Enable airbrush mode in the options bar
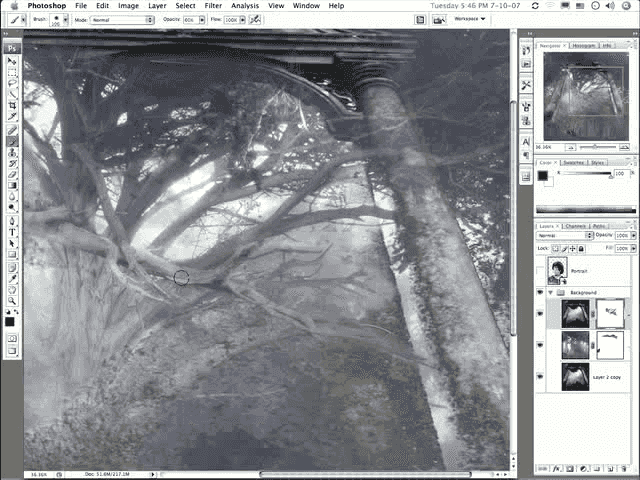The height and width of the screenshot is (480, 640). click(x=255, y=19)
